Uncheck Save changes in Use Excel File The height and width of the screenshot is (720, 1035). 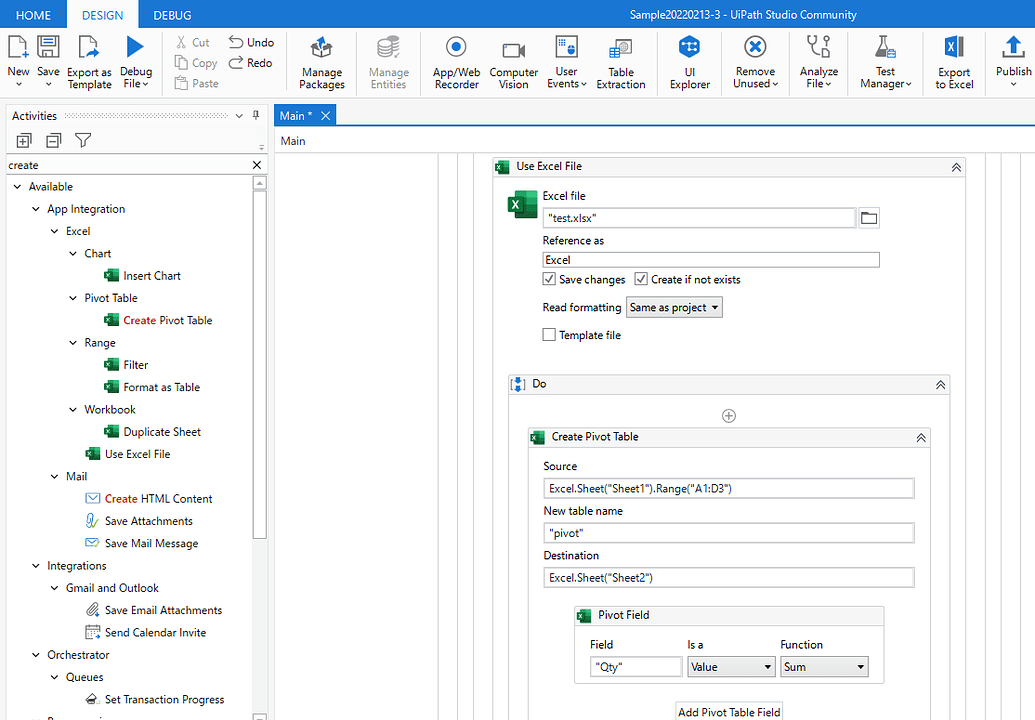click(x=549, y=279)
